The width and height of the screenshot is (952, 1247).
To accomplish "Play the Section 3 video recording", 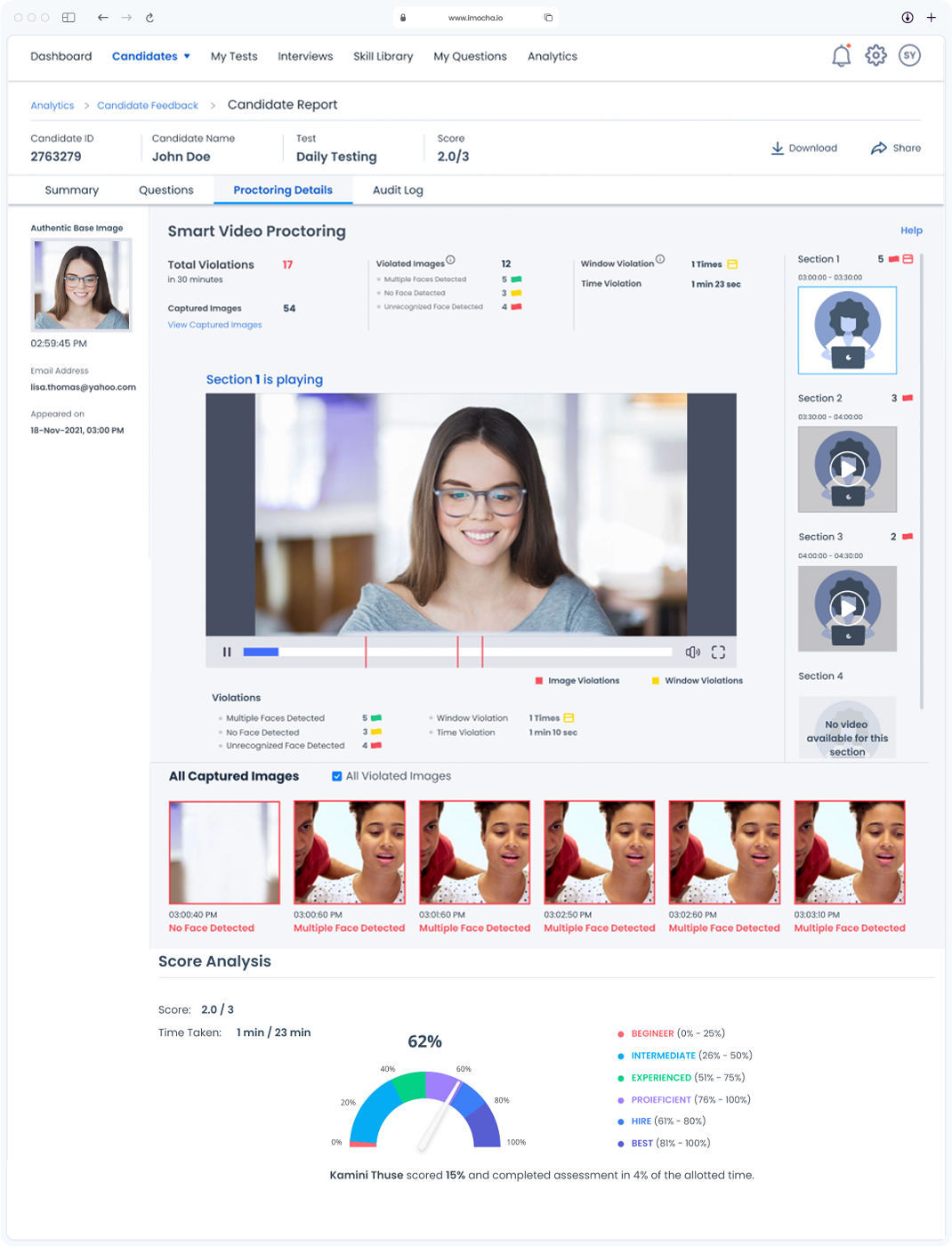I will coord(847,608).
